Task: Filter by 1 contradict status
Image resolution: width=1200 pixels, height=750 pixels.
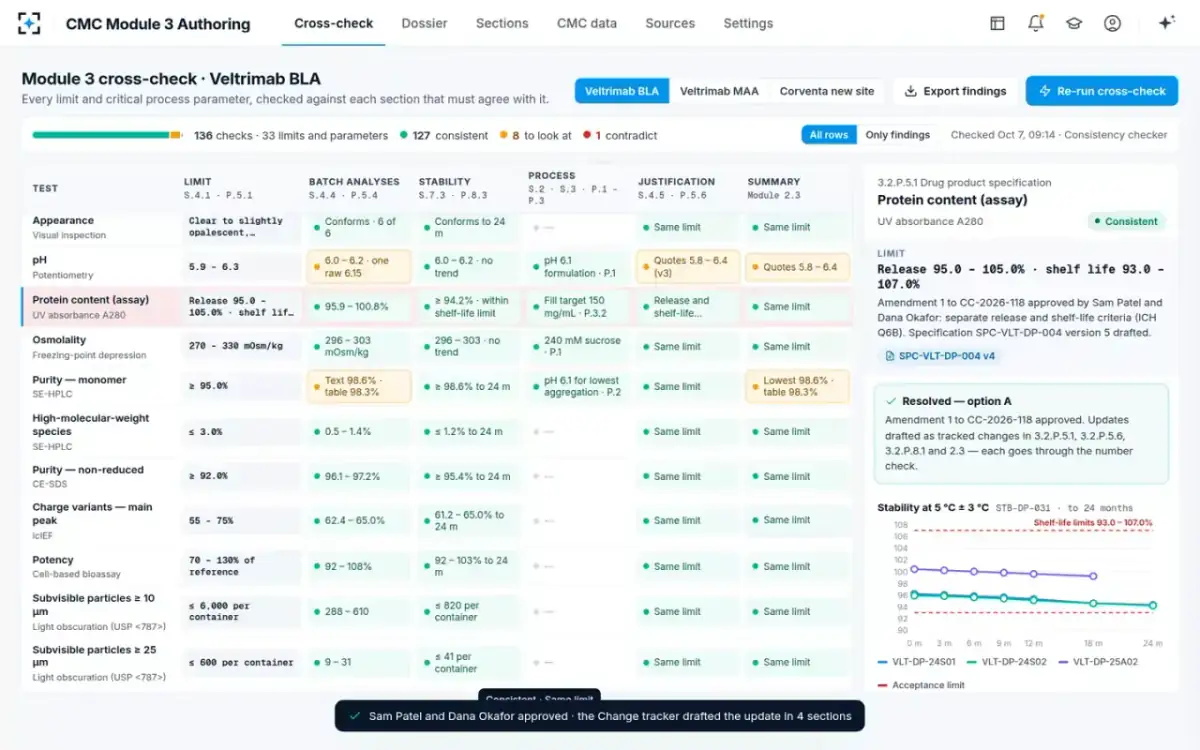Action: pyautogui.click(x=619, y=135)
